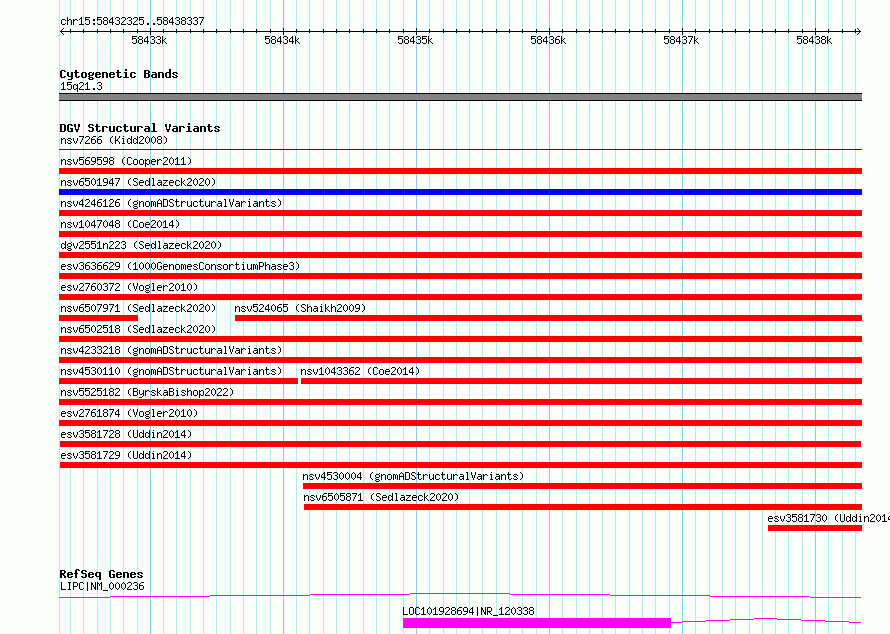
Task: Open the nsv1043362 (Coe2014) variant label
Action: [360, 371]
